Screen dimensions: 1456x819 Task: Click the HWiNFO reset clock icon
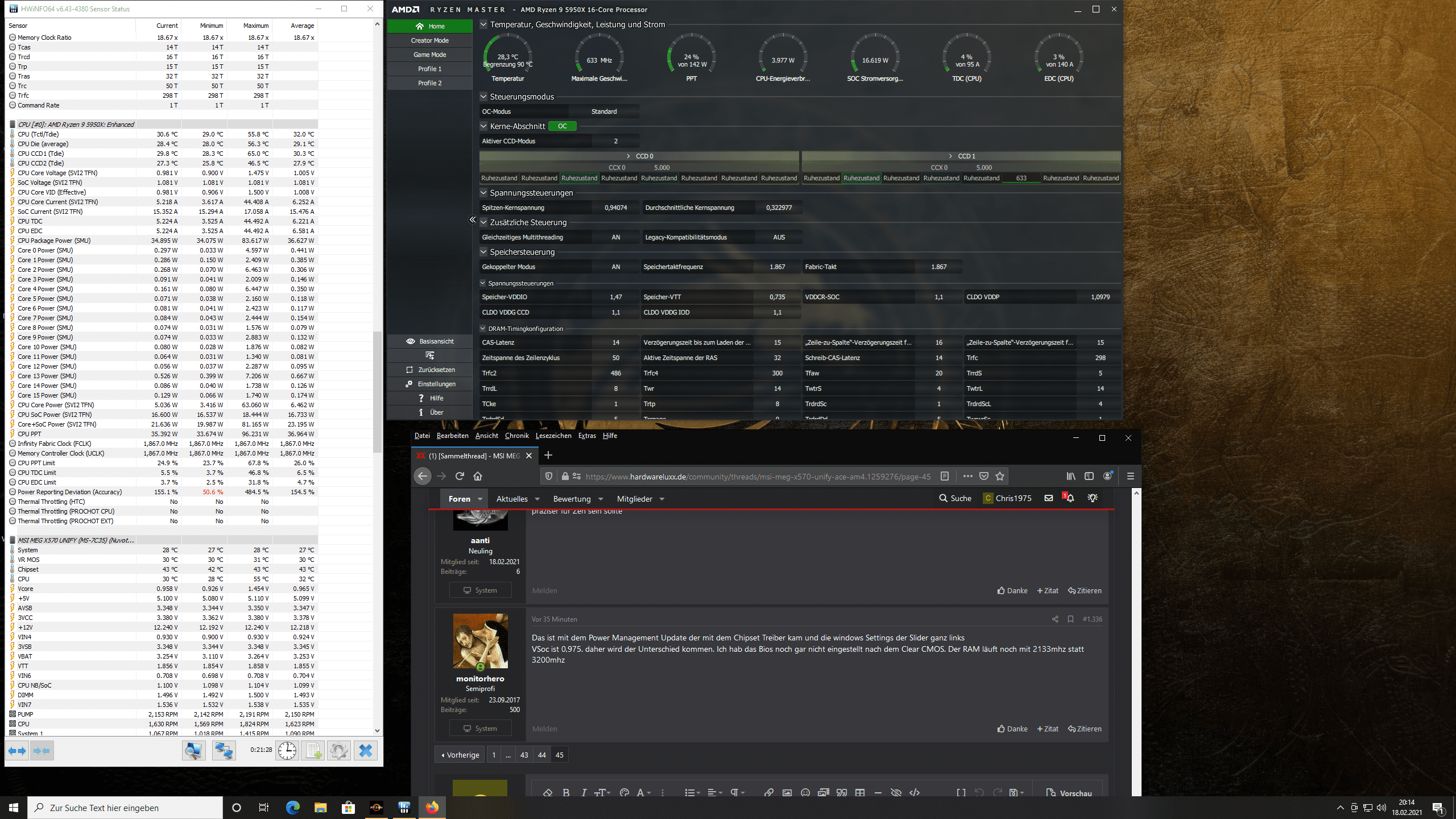pos(287,751)
